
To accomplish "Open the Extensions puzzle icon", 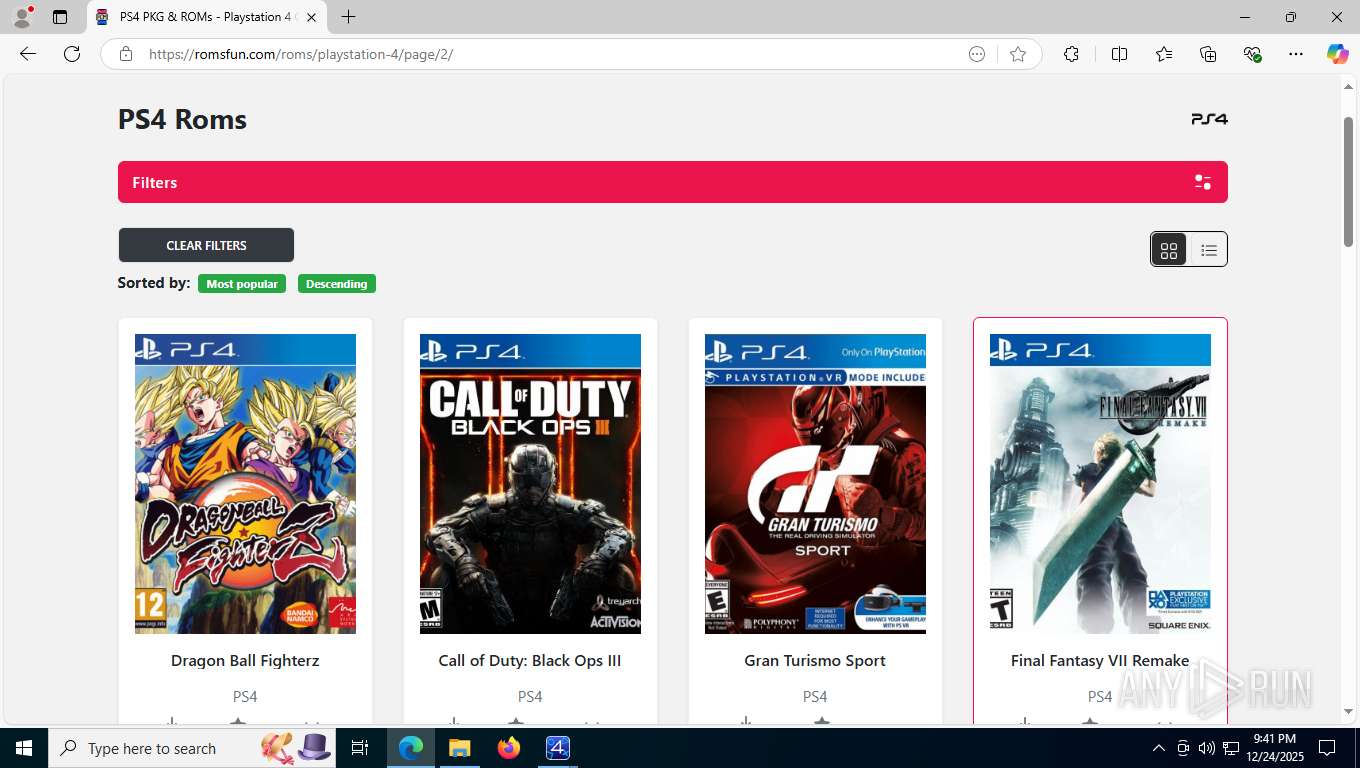I will coord(1071,54).
